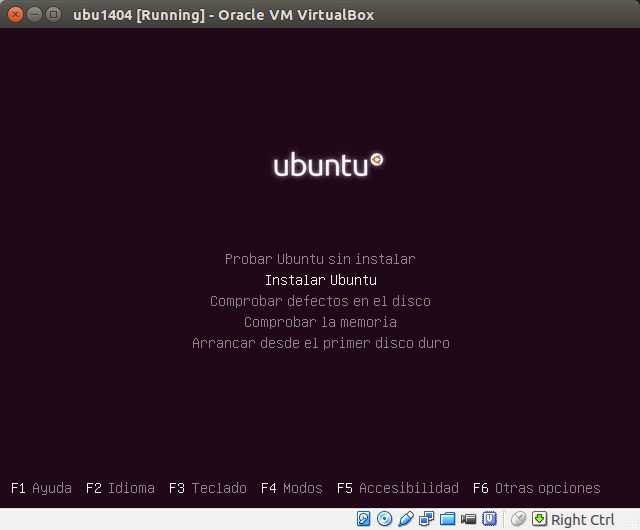The height and width of the screenshot is (530, 640).
Task: Select Probar Ubuntu sin instalar
Action: (x=320, y=259)
